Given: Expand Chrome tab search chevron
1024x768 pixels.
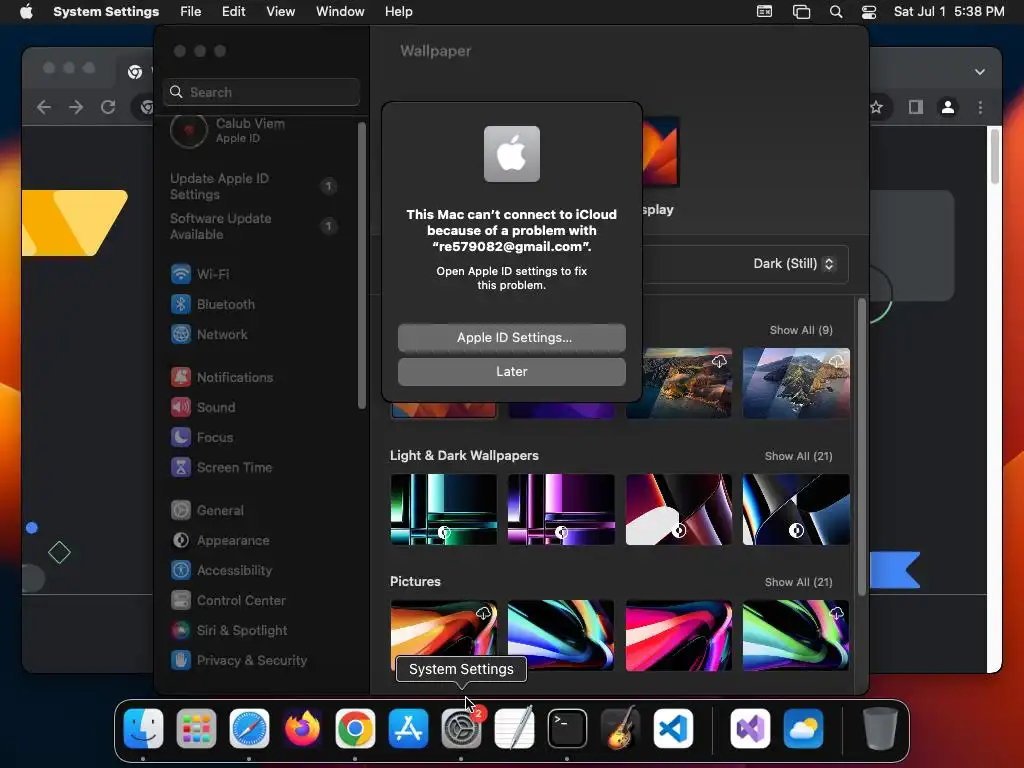Looking at the screenshot, I should 980,72.
